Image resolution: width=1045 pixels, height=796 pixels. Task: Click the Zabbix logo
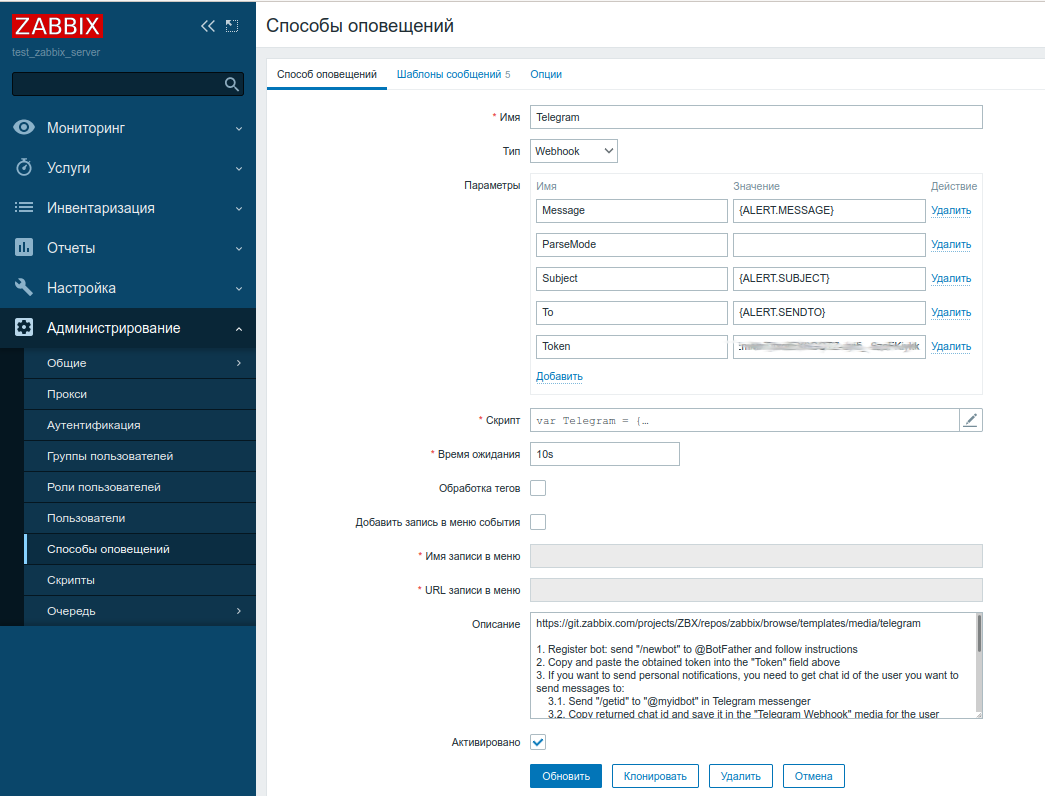coord(57,26)
